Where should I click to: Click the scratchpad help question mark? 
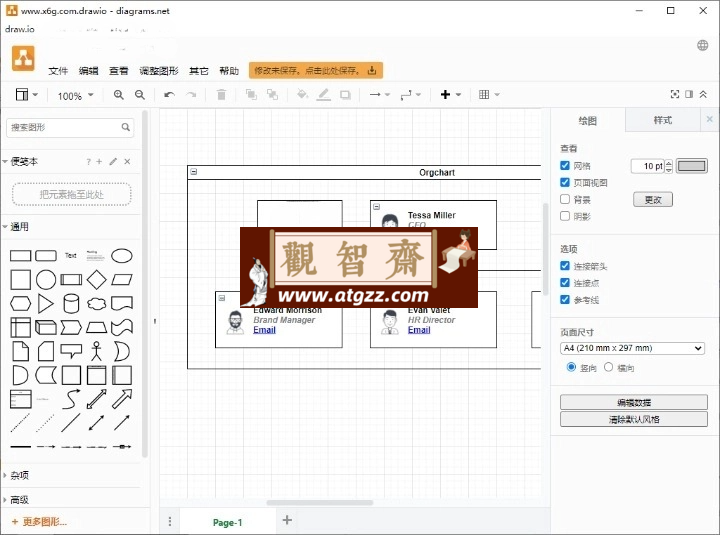point(88,162)
